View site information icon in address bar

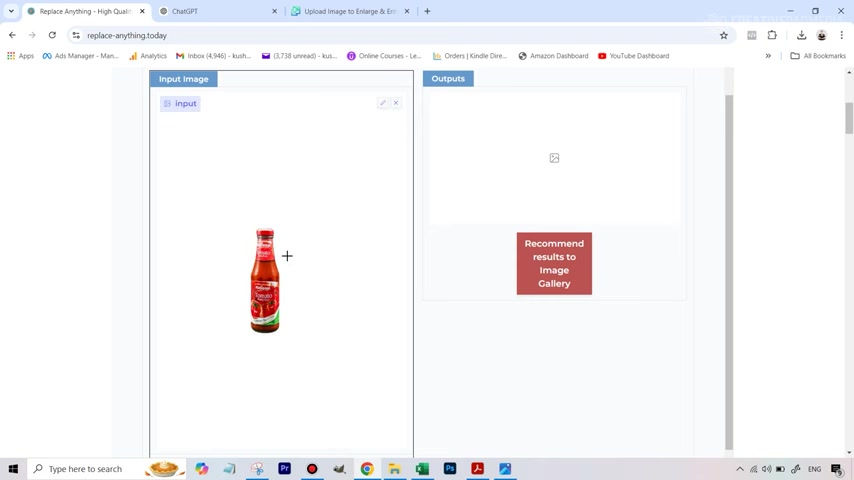[76, 35]
